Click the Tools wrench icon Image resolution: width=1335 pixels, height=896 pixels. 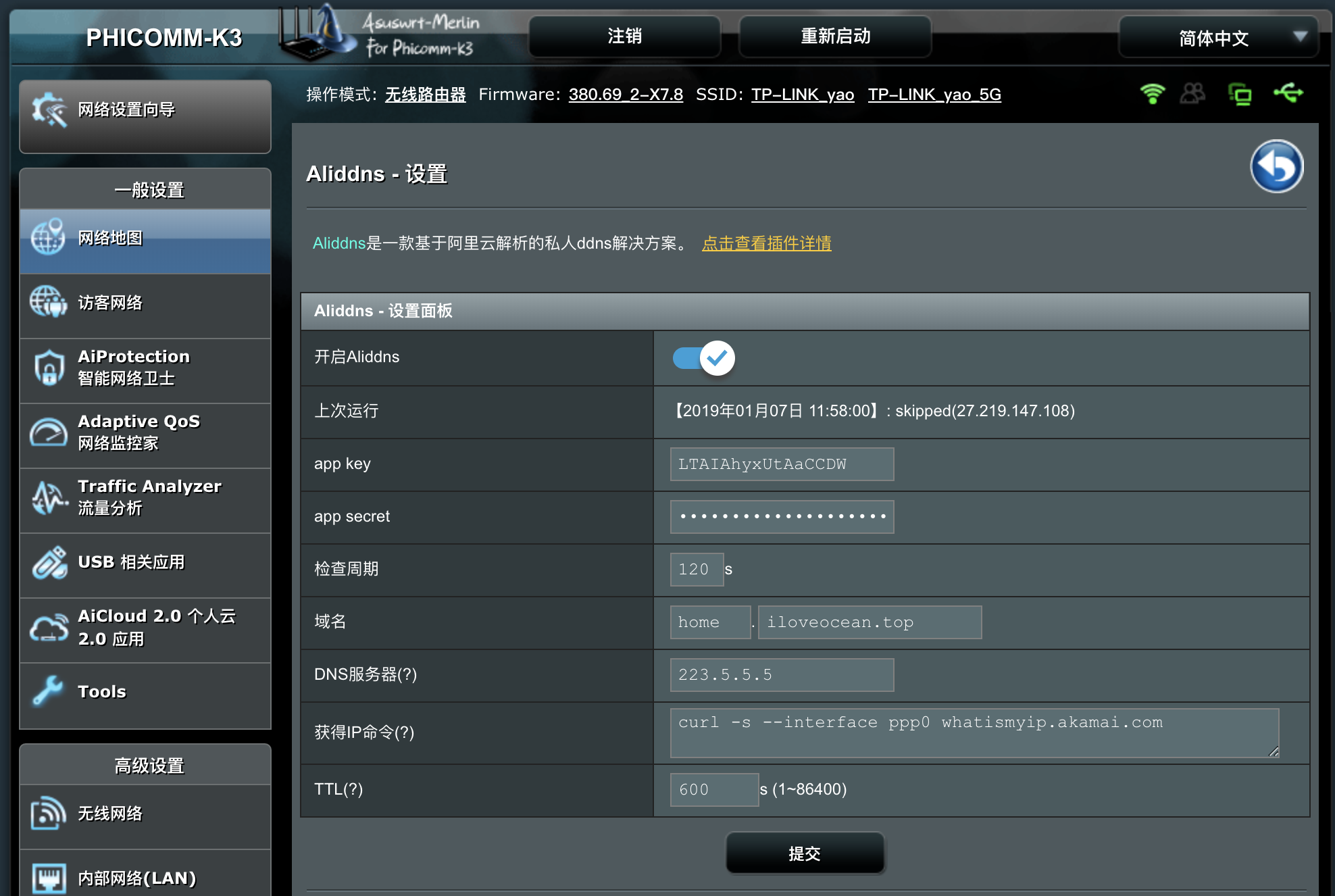point(48,691)
